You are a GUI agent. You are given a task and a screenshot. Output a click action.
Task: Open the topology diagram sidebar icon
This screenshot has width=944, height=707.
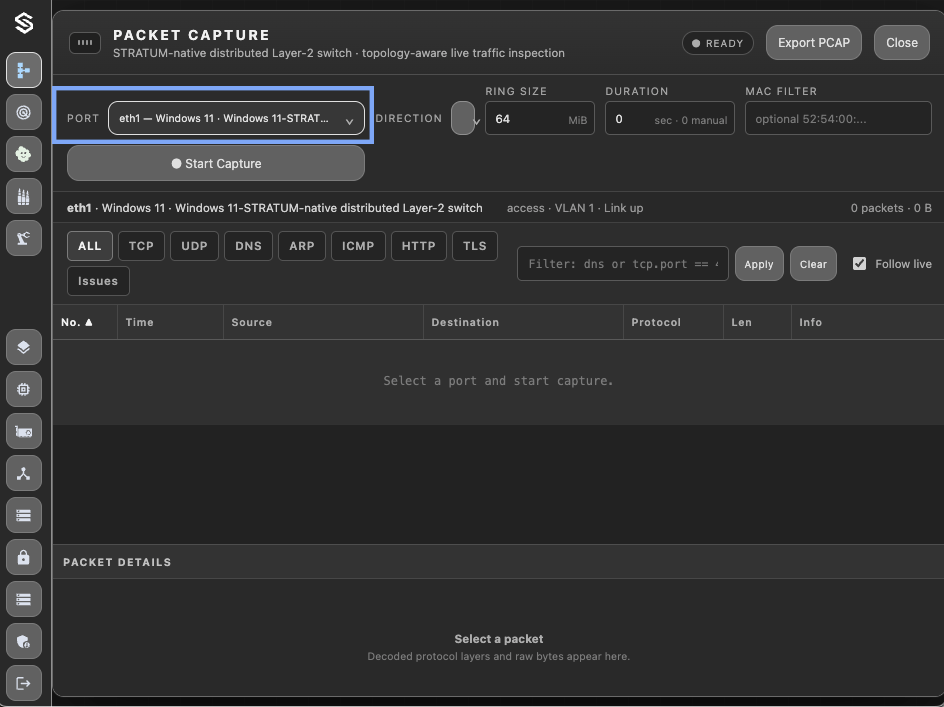[x=24, y=70]
